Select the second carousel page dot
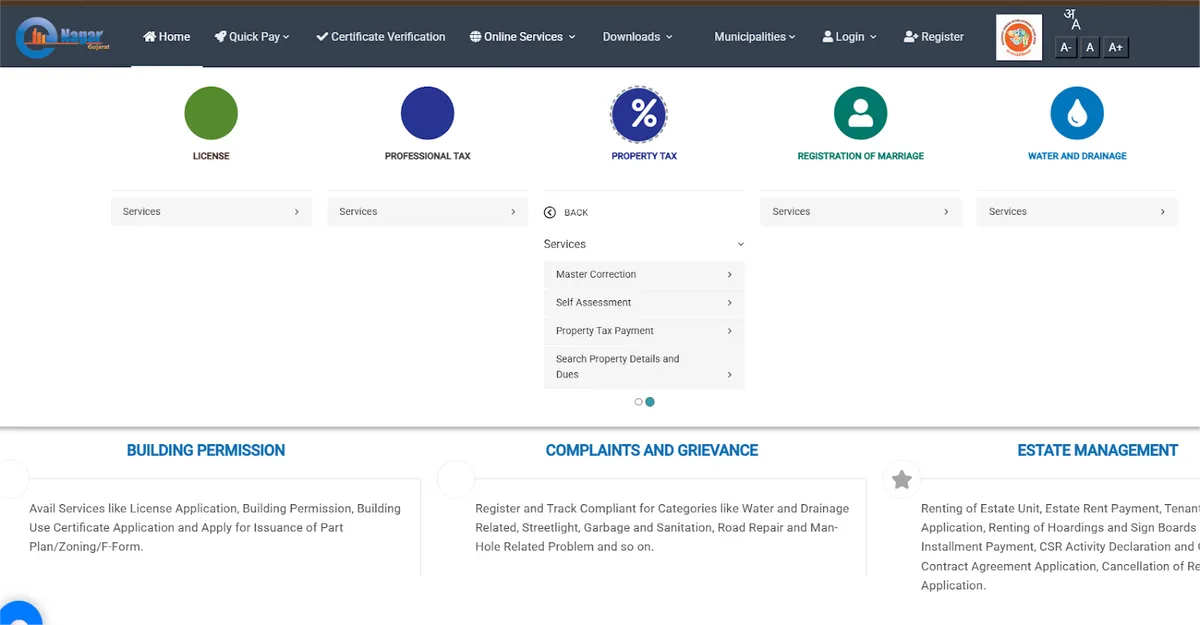The width and height of the screenshot is (1200, 625). click(650, 402)
